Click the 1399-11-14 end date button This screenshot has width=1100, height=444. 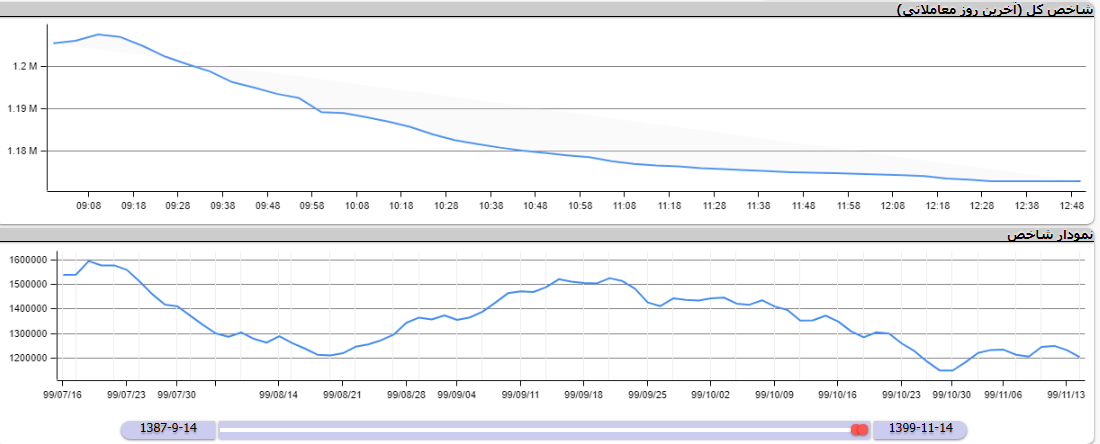(920, 429)
